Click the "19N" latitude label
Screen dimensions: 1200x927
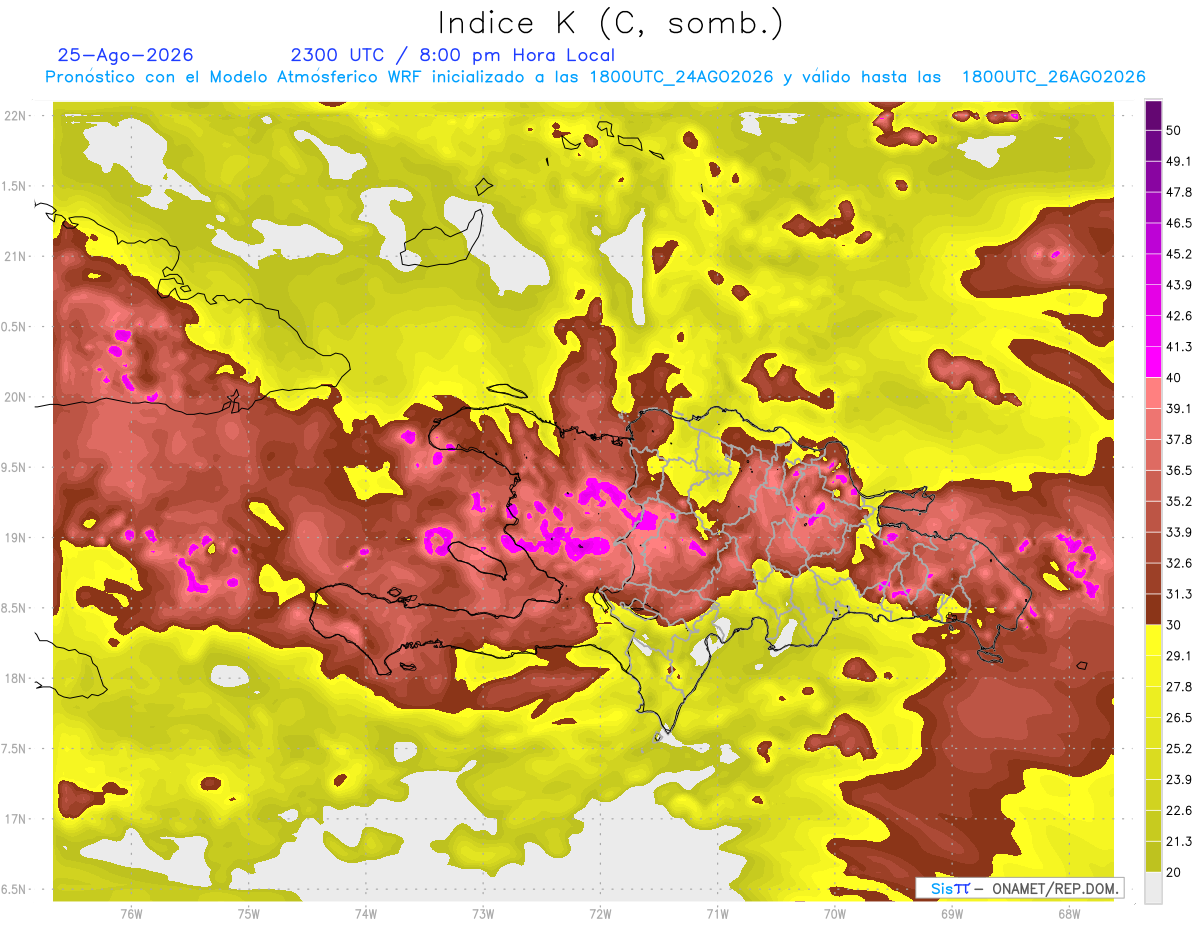click(17, 538)
